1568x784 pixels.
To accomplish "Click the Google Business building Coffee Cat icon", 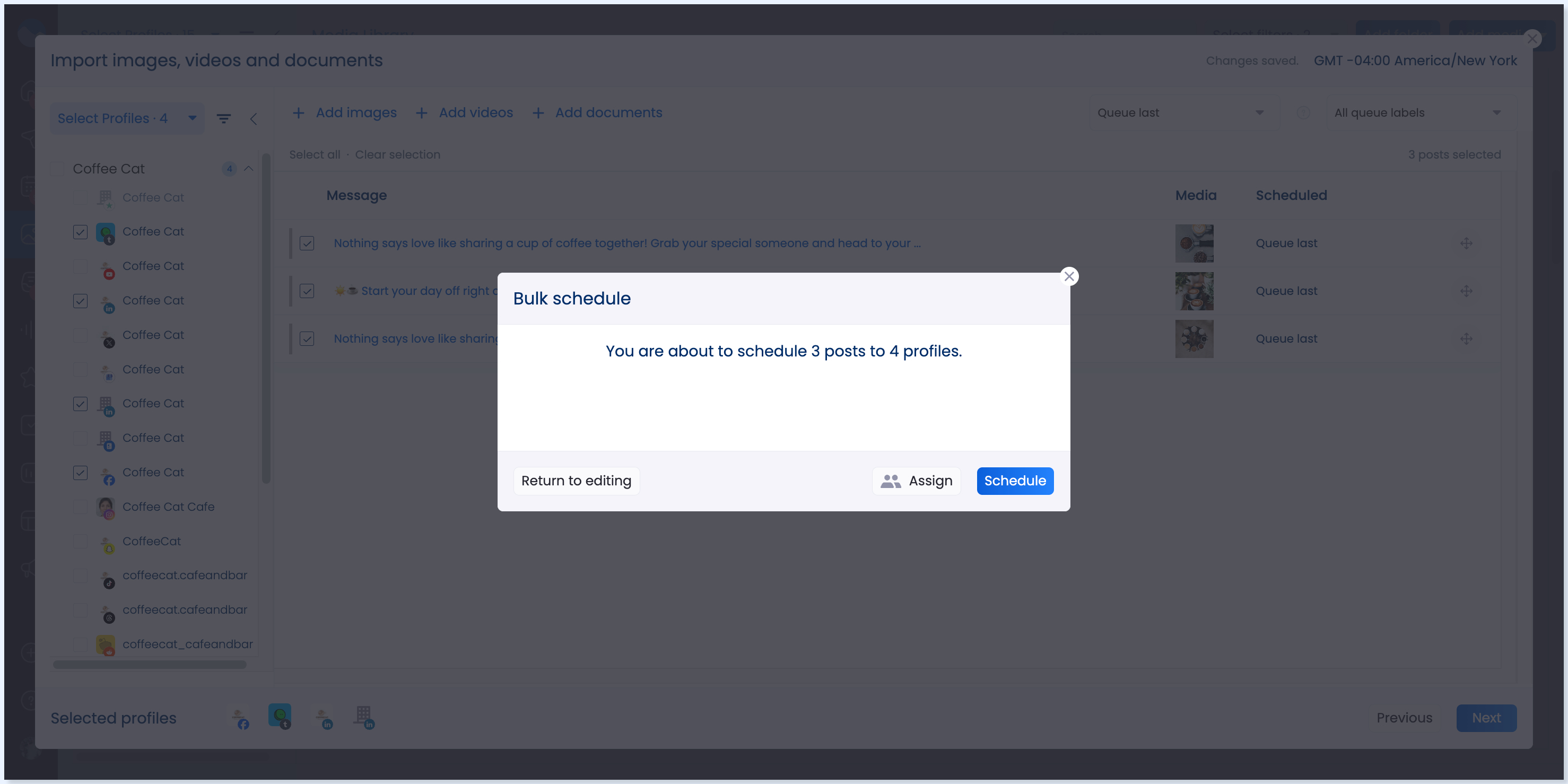I will tap(107, 440).
